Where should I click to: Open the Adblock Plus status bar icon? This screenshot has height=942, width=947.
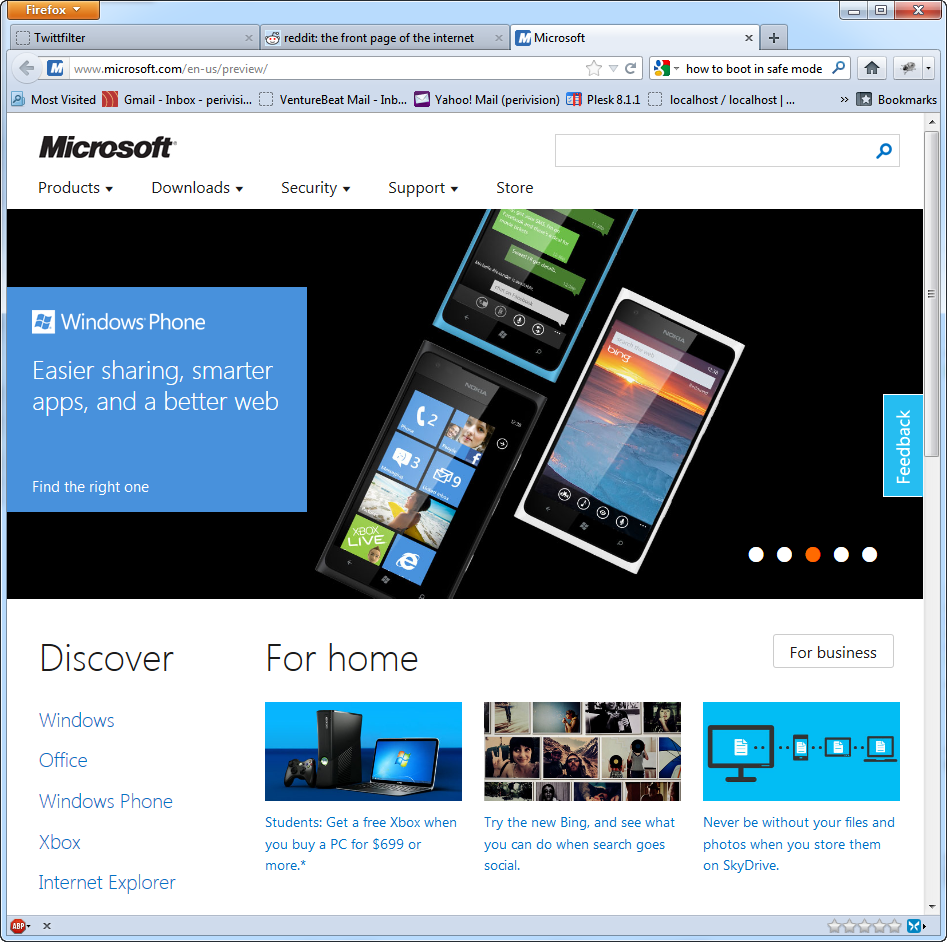(x=19, y=925)
